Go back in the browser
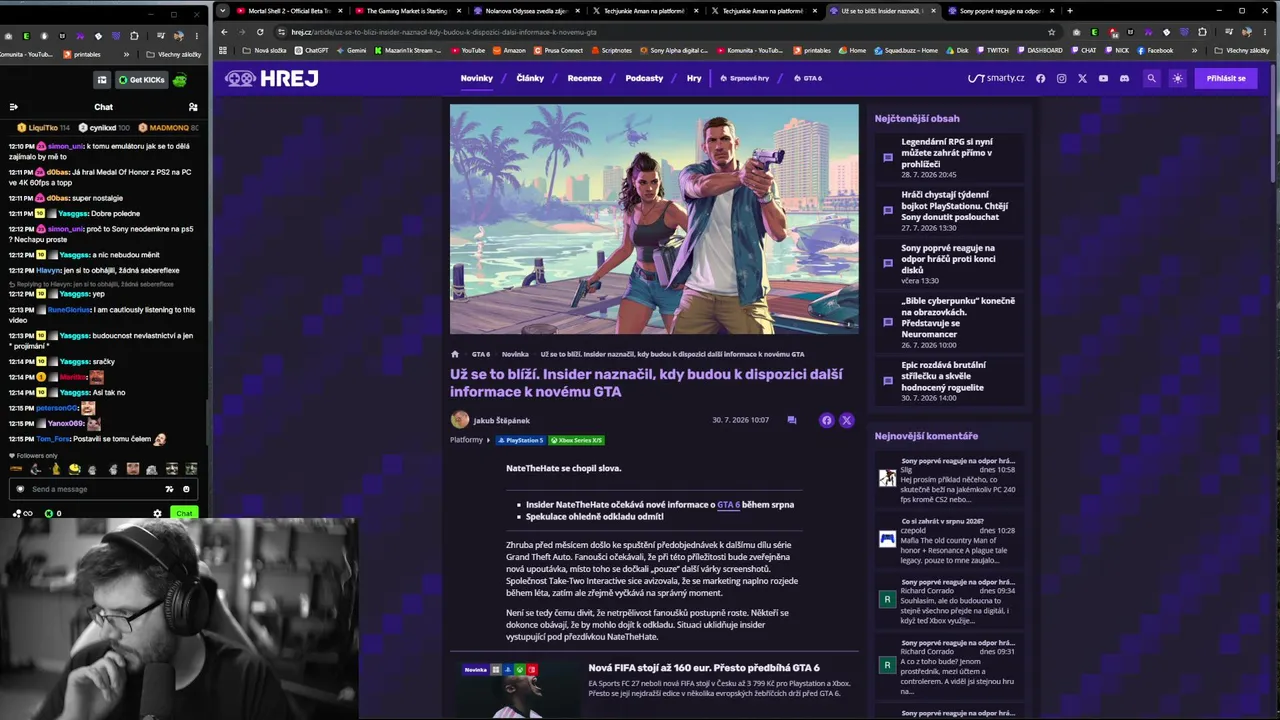Screen dimensions: 1280x720 pos(224,32)
